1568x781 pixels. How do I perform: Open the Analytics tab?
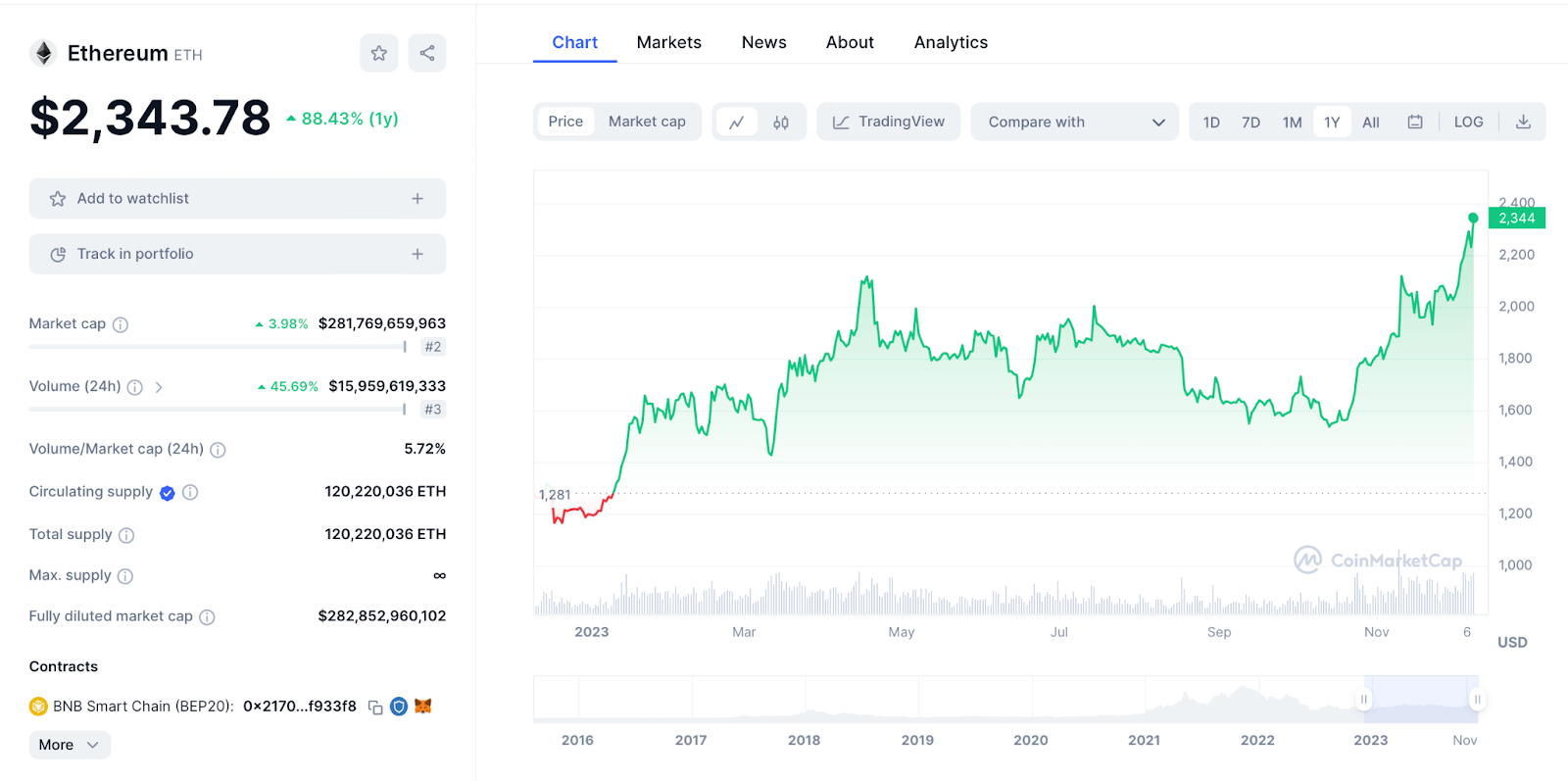point(951,42)
